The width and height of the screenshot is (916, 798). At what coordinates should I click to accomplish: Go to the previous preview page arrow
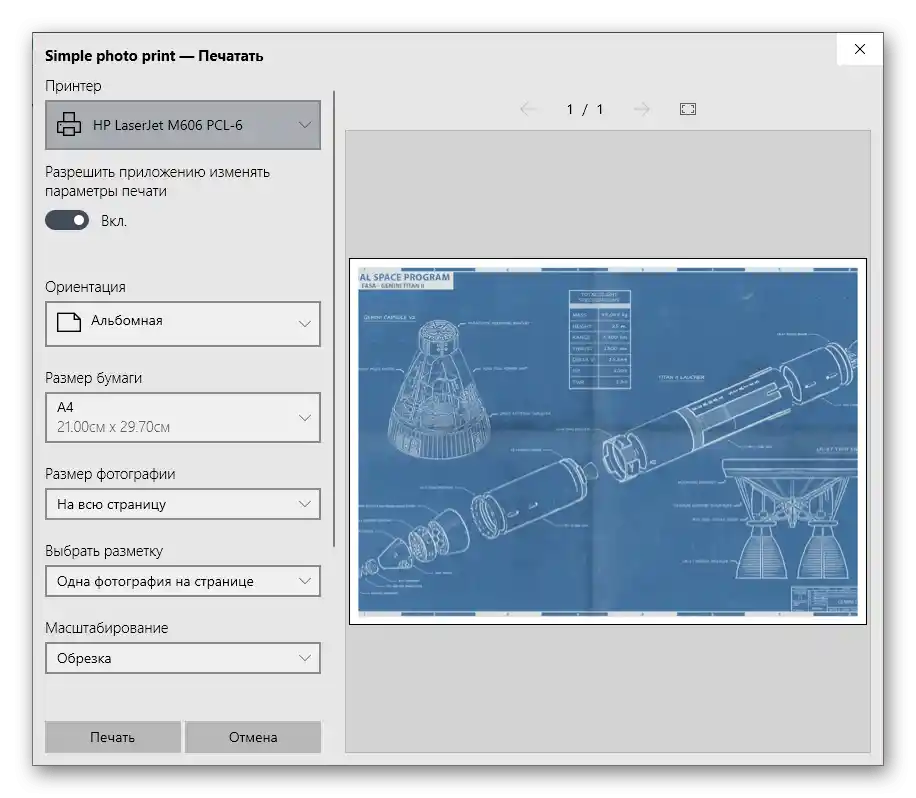pyautogui.click(x=528, y=109)
